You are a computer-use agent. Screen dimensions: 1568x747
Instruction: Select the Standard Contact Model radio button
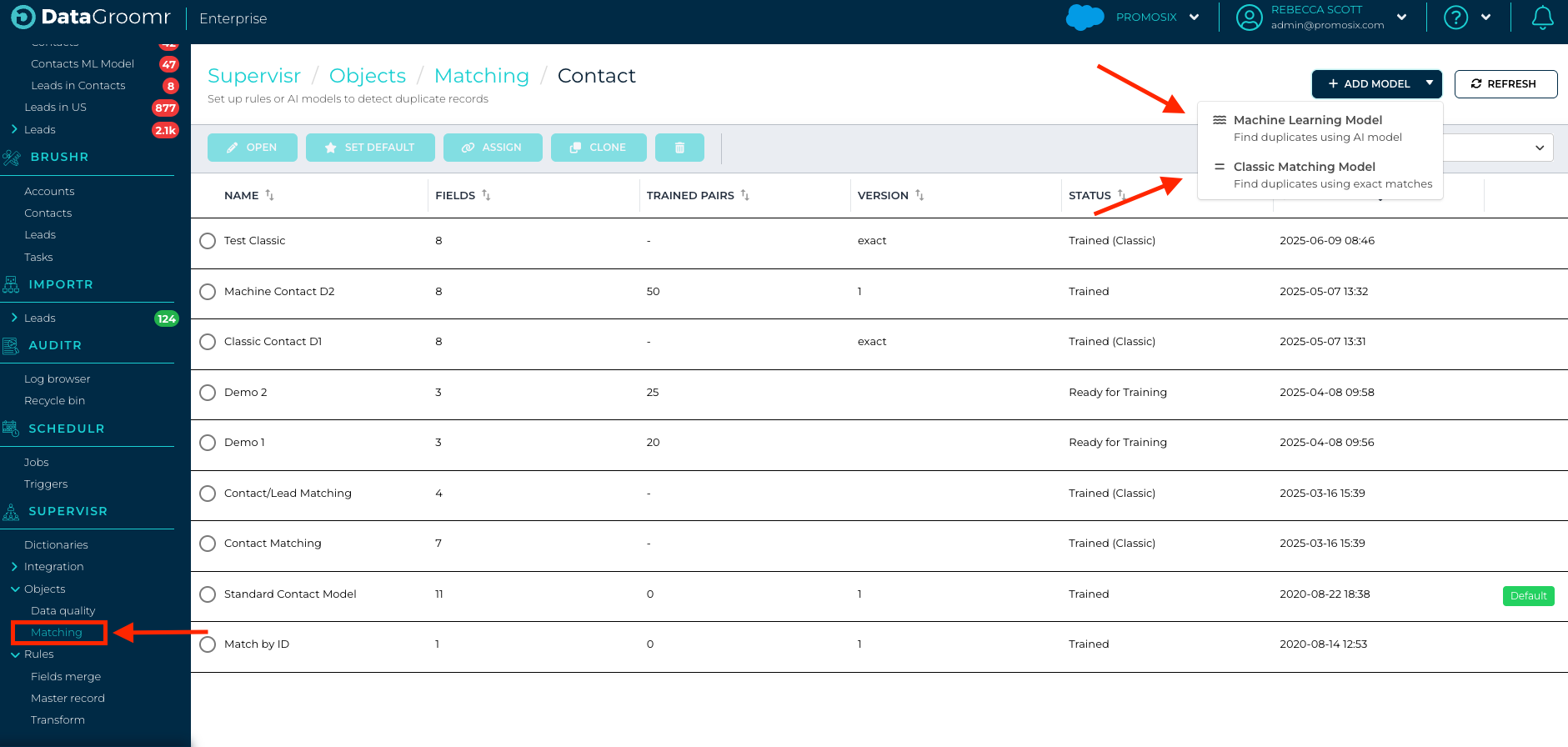(208, 594)
